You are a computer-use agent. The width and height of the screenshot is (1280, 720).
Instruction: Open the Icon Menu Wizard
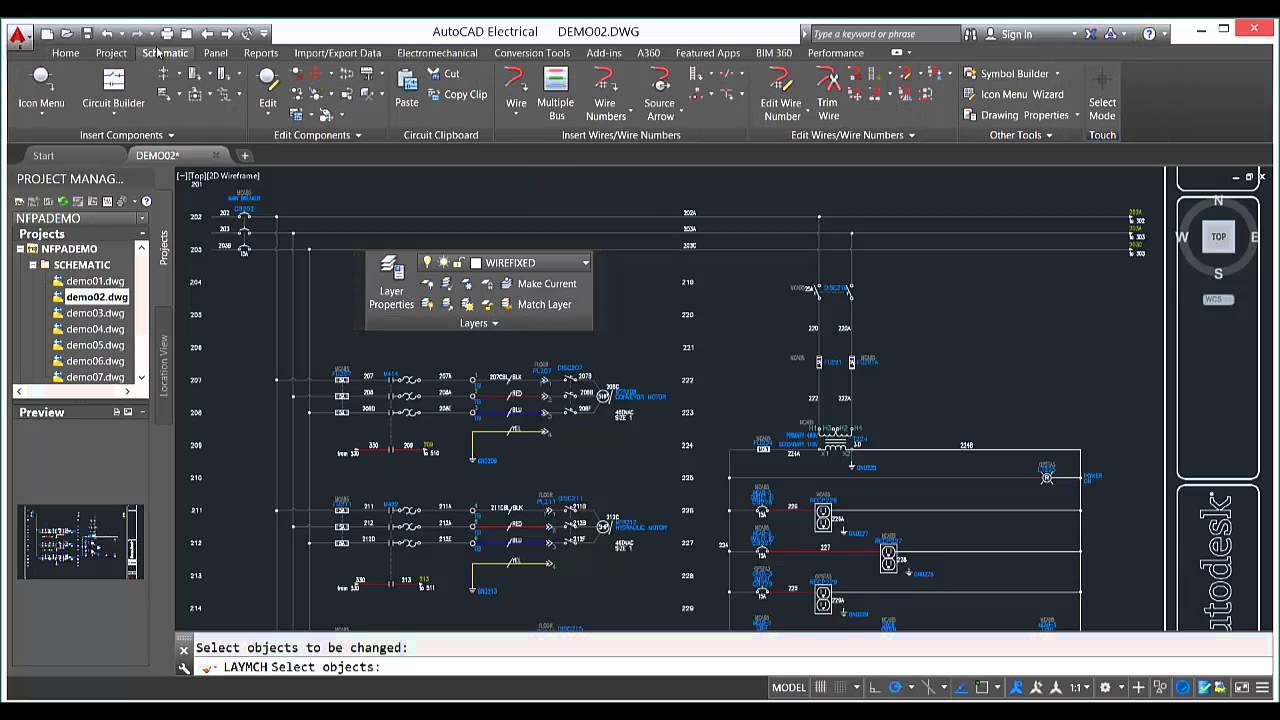(x=1013, y=94)
